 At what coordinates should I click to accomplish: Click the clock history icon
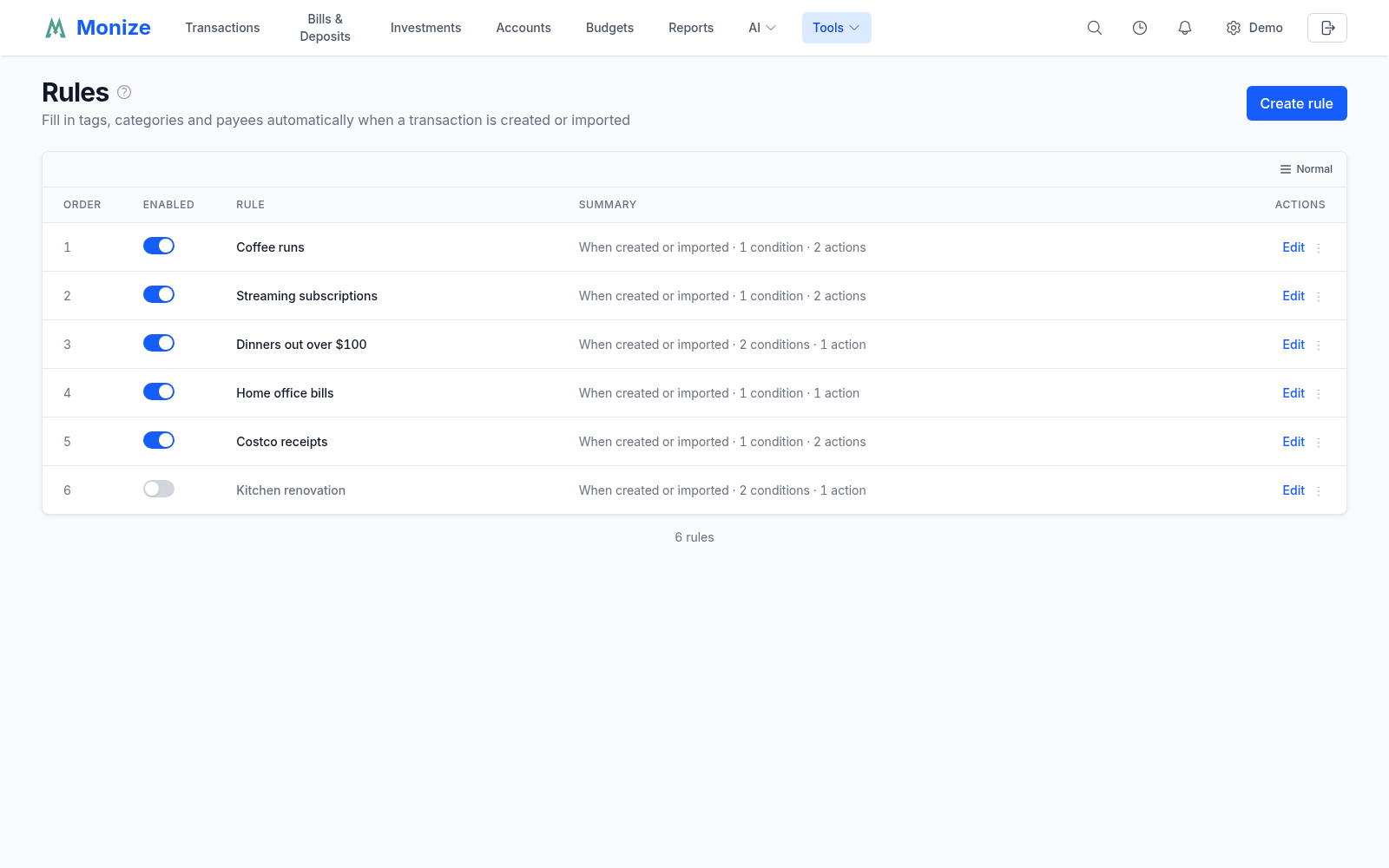click(x=1140, y=28)
